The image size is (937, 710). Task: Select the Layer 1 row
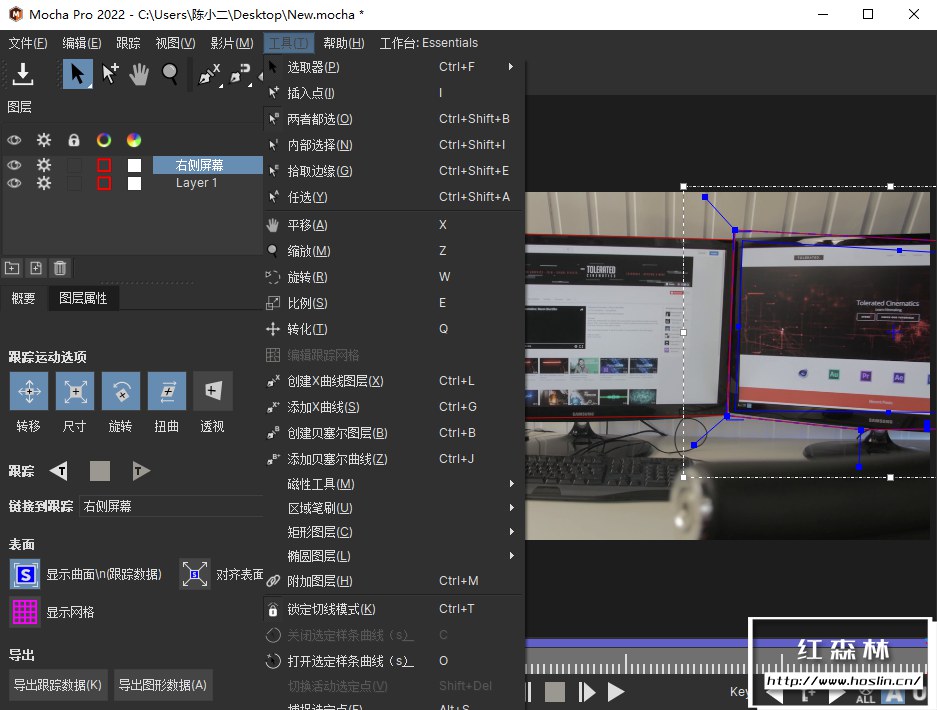pos(207,183)
